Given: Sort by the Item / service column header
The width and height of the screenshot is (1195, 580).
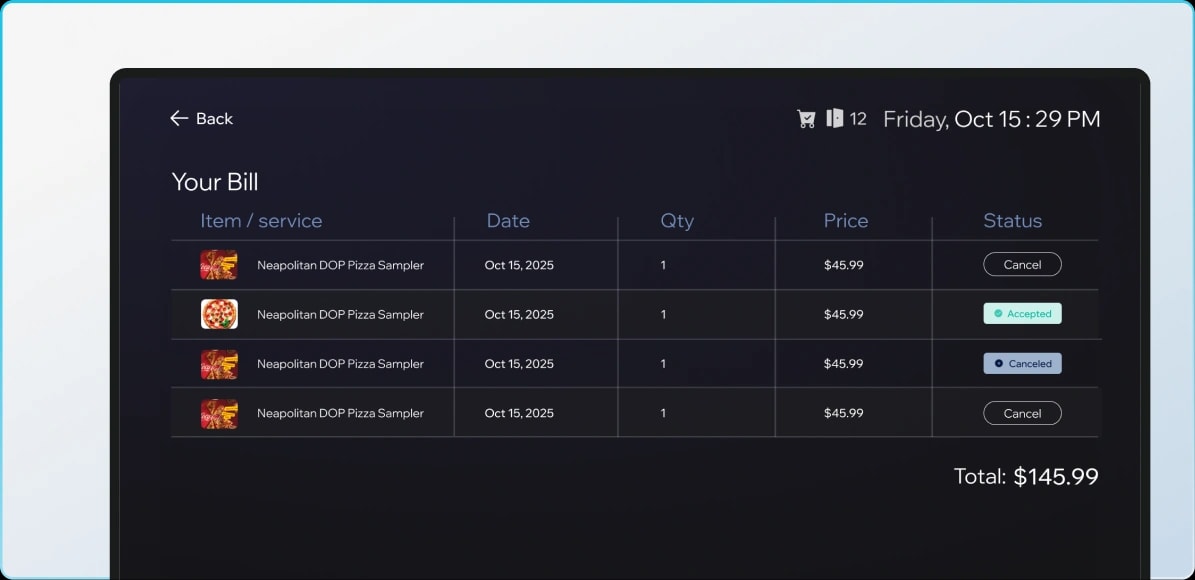Looking at the screenshot, I should coord(260,221).
